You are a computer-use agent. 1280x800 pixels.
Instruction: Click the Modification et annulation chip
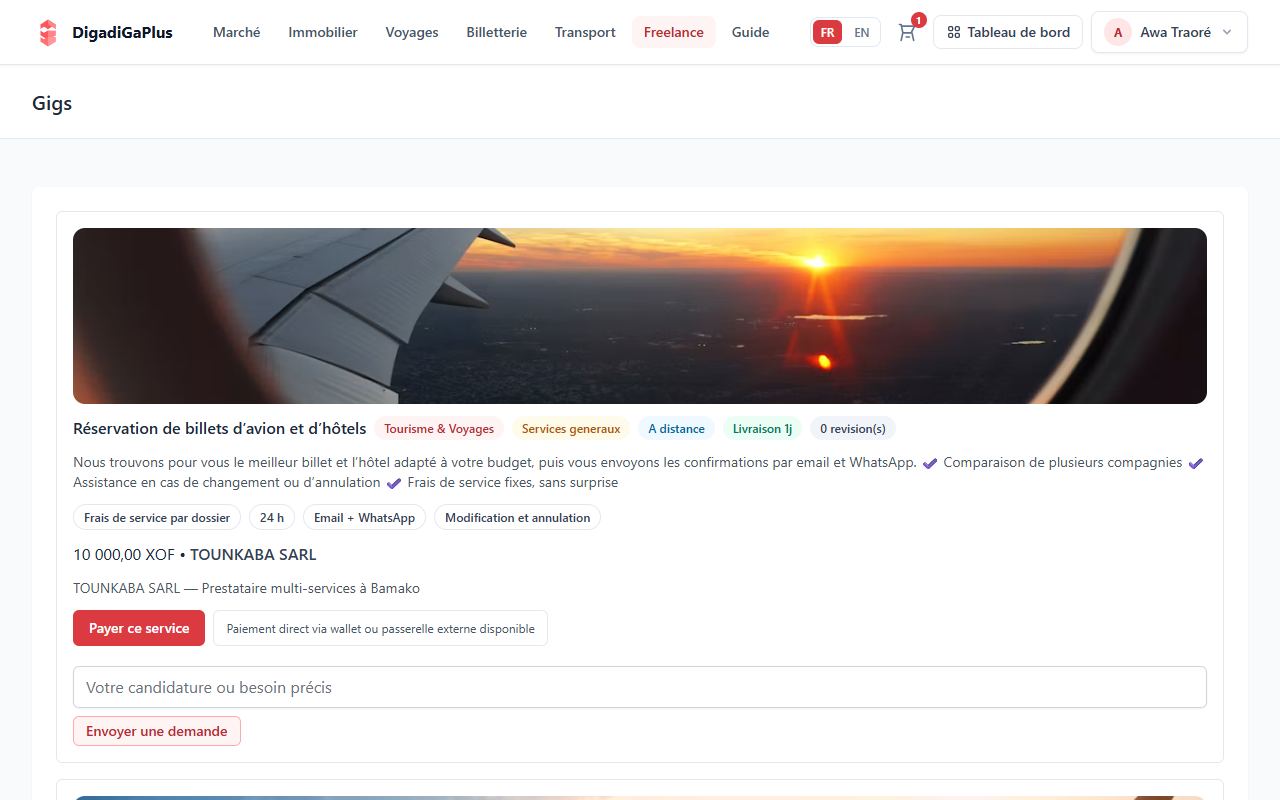[517, 517]
